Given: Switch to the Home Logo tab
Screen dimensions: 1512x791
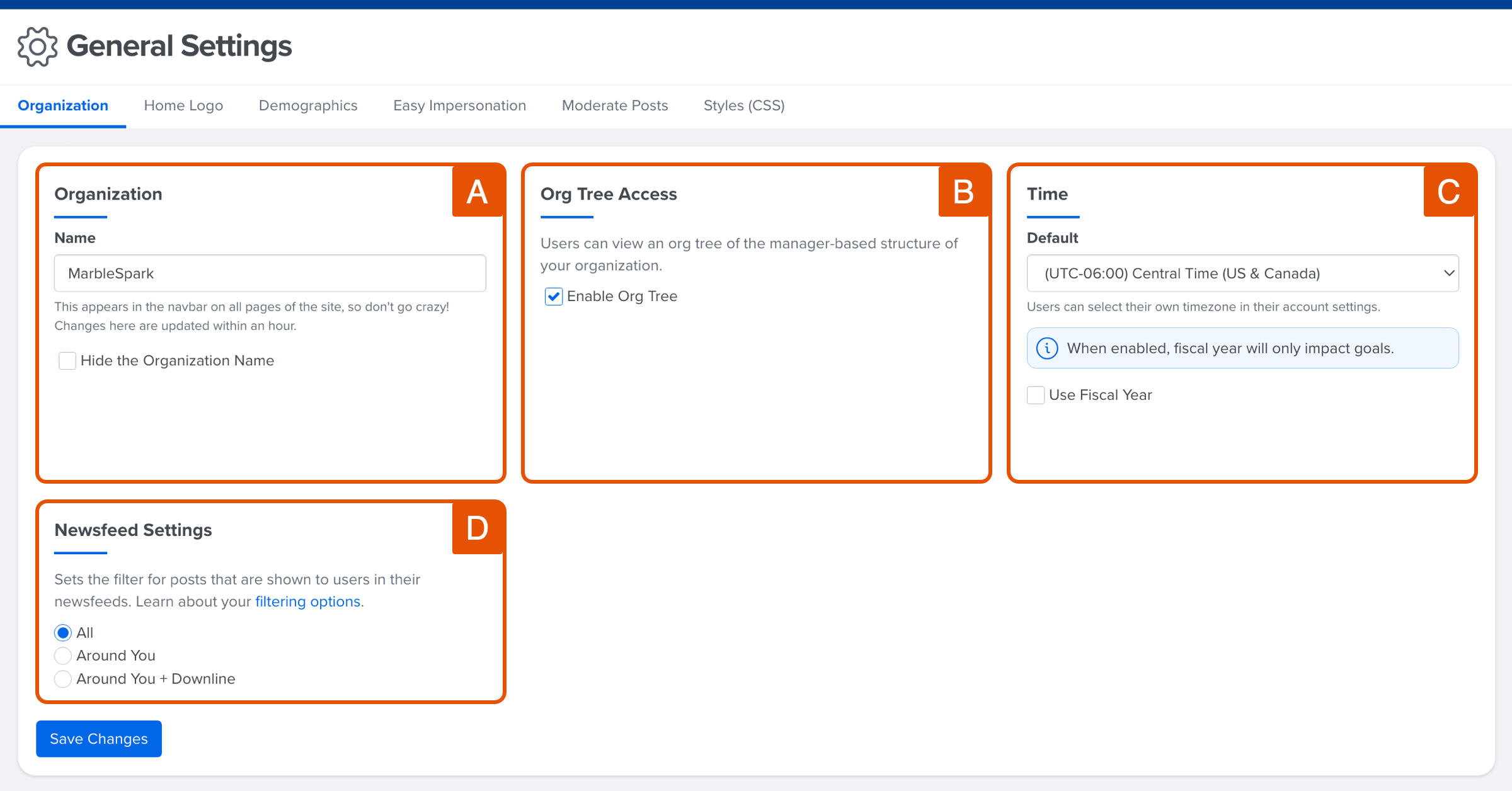Looking at the screenshot, I should tap(183, 106).
